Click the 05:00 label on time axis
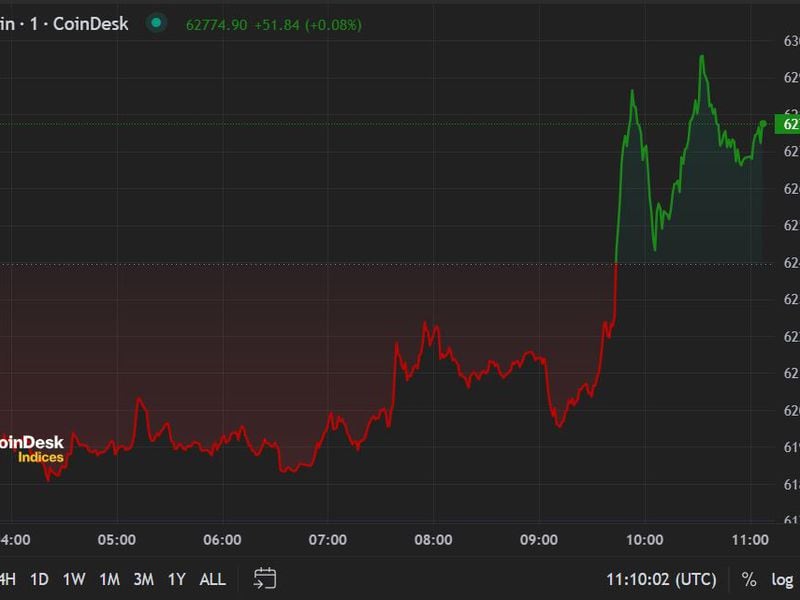Viewport: 800px width, 600px height. pos(117,540)
